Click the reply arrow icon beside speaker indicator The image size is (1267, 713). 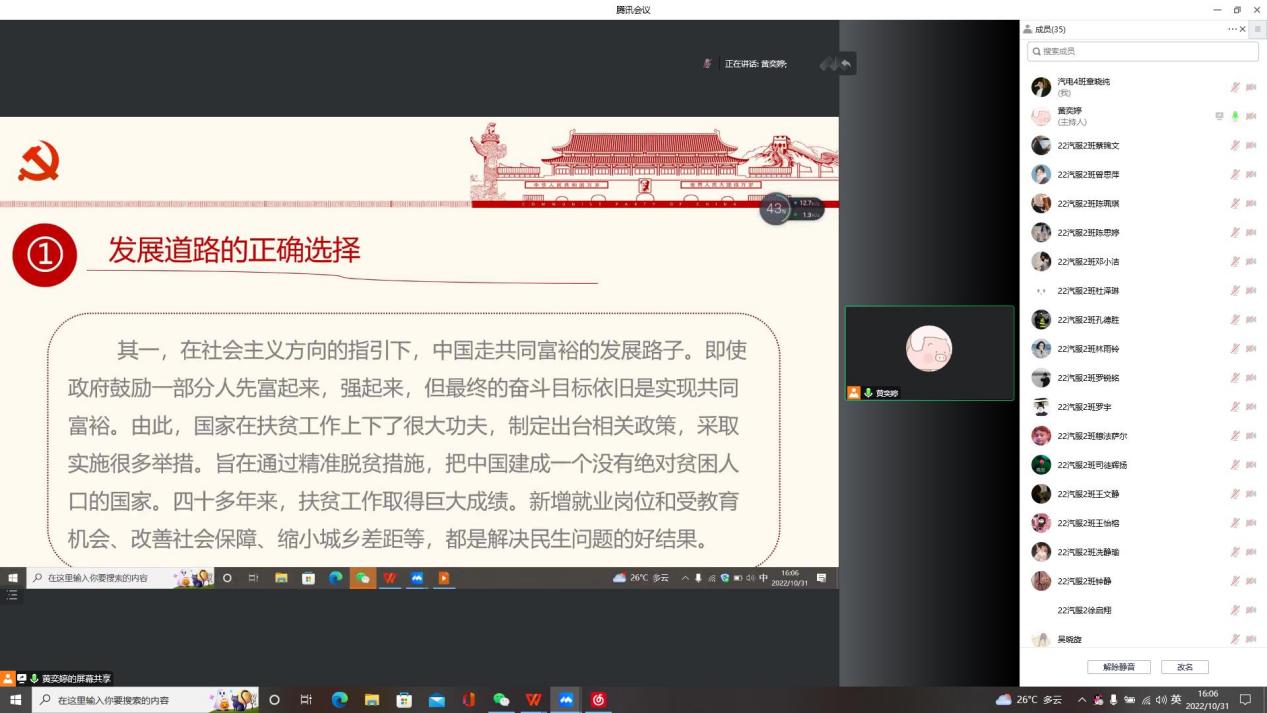(x=846, y=64)
